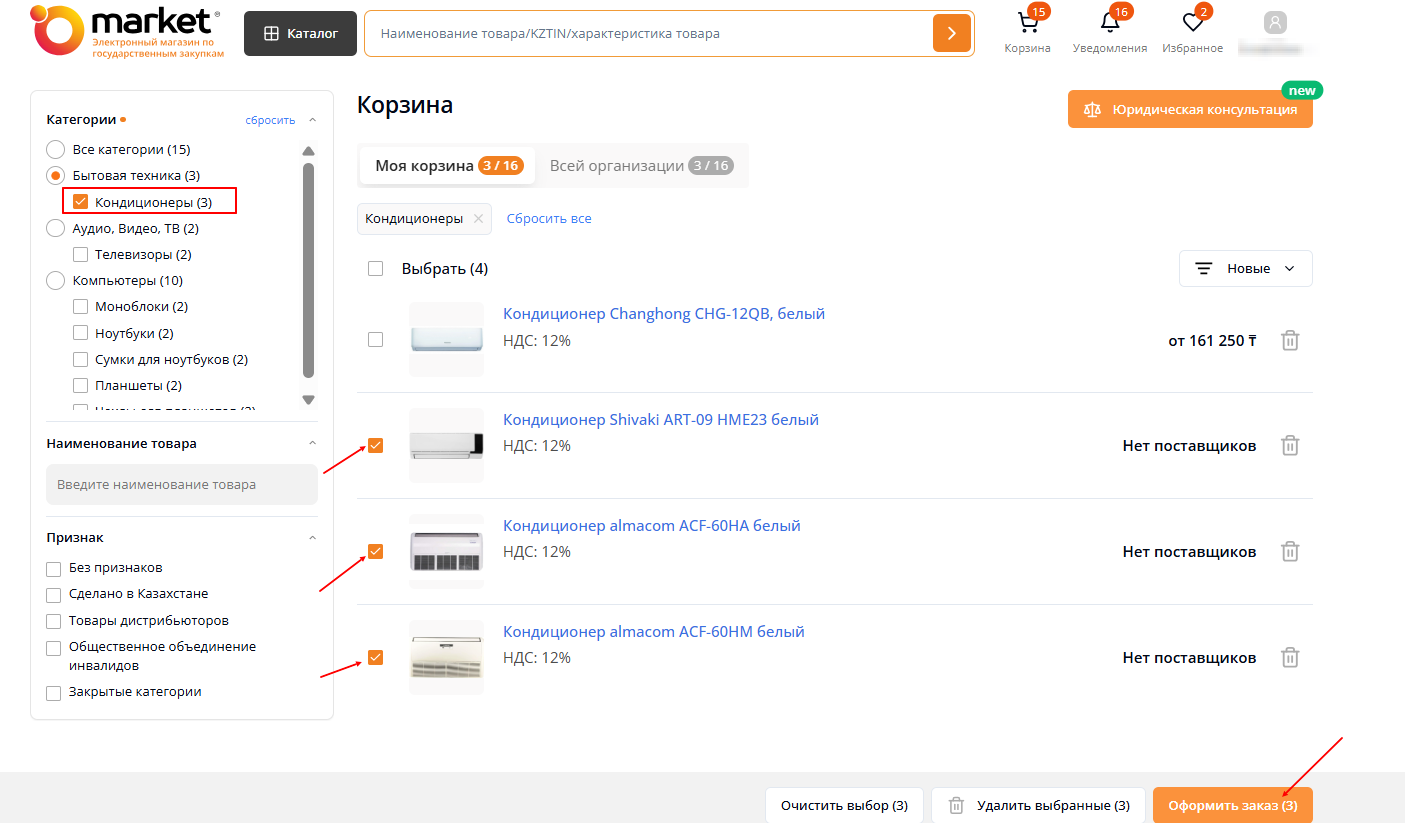Collapse the Наименование товара section
The width and height of the screenshot is (1405, 823).
pos(312,443)
